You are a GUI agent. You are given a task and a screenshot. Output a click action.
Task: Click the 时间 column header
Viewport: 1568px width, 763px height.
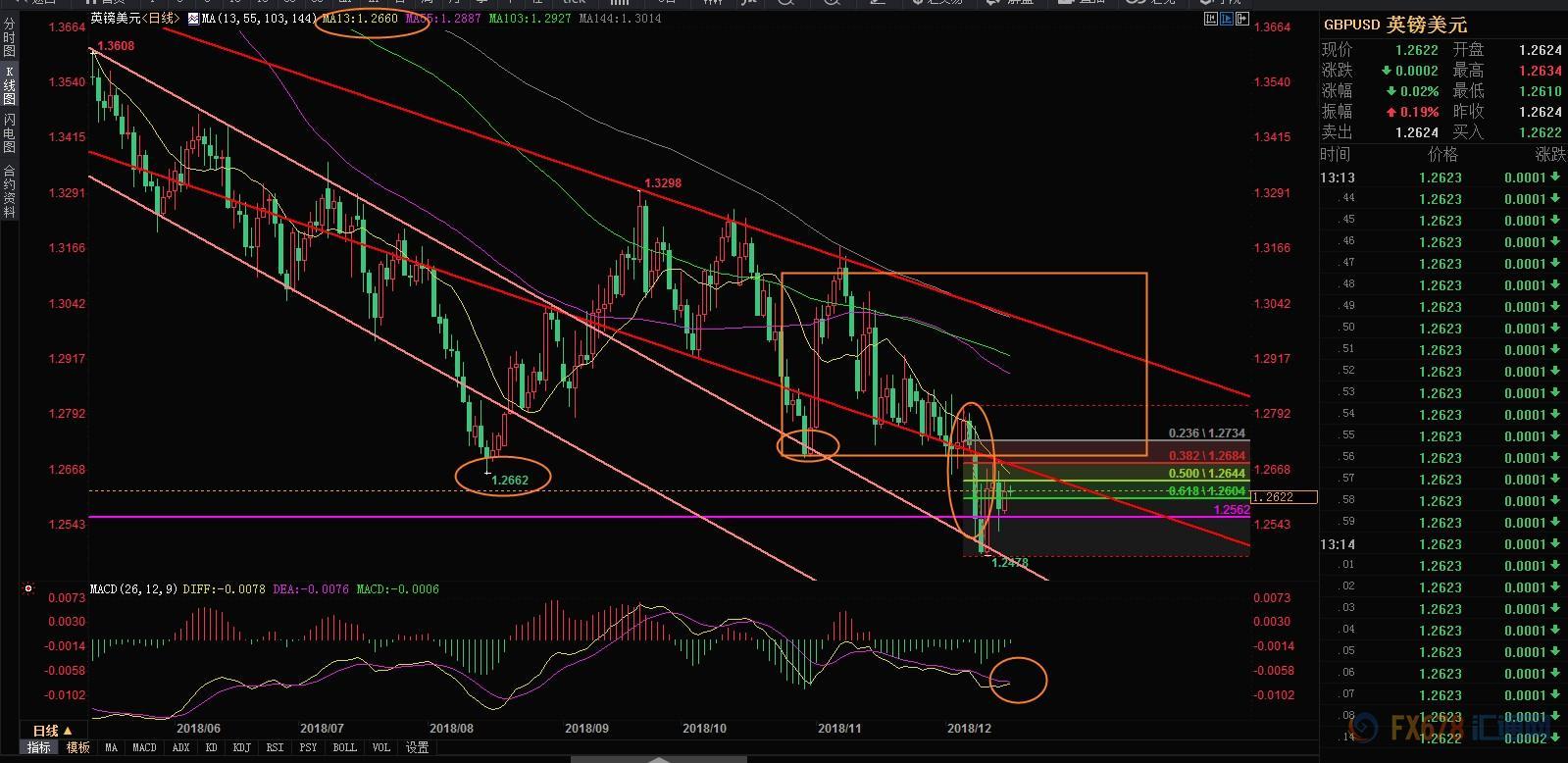click(x=1336, y=154)
